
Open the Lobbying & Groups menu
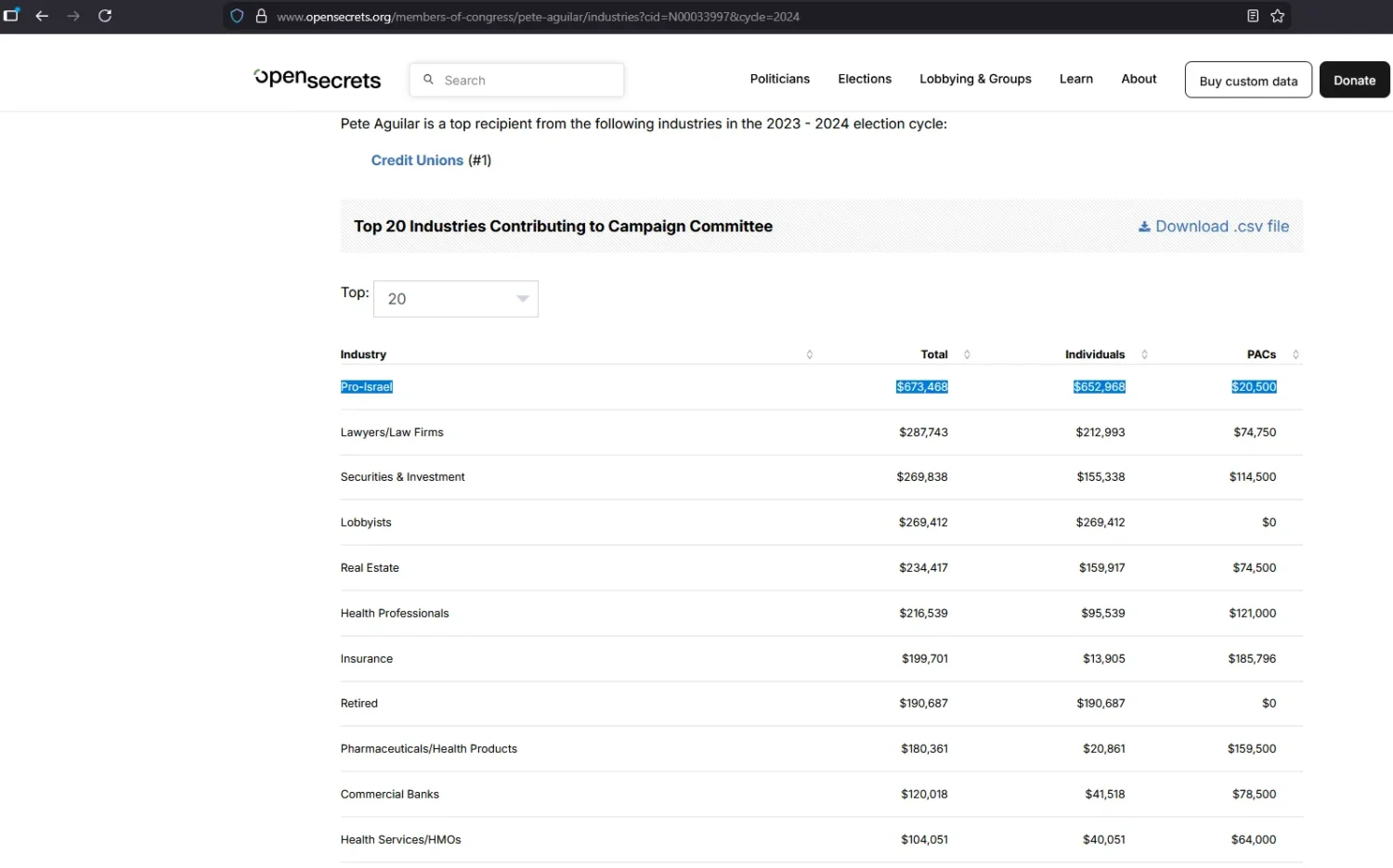click(975, 79)
